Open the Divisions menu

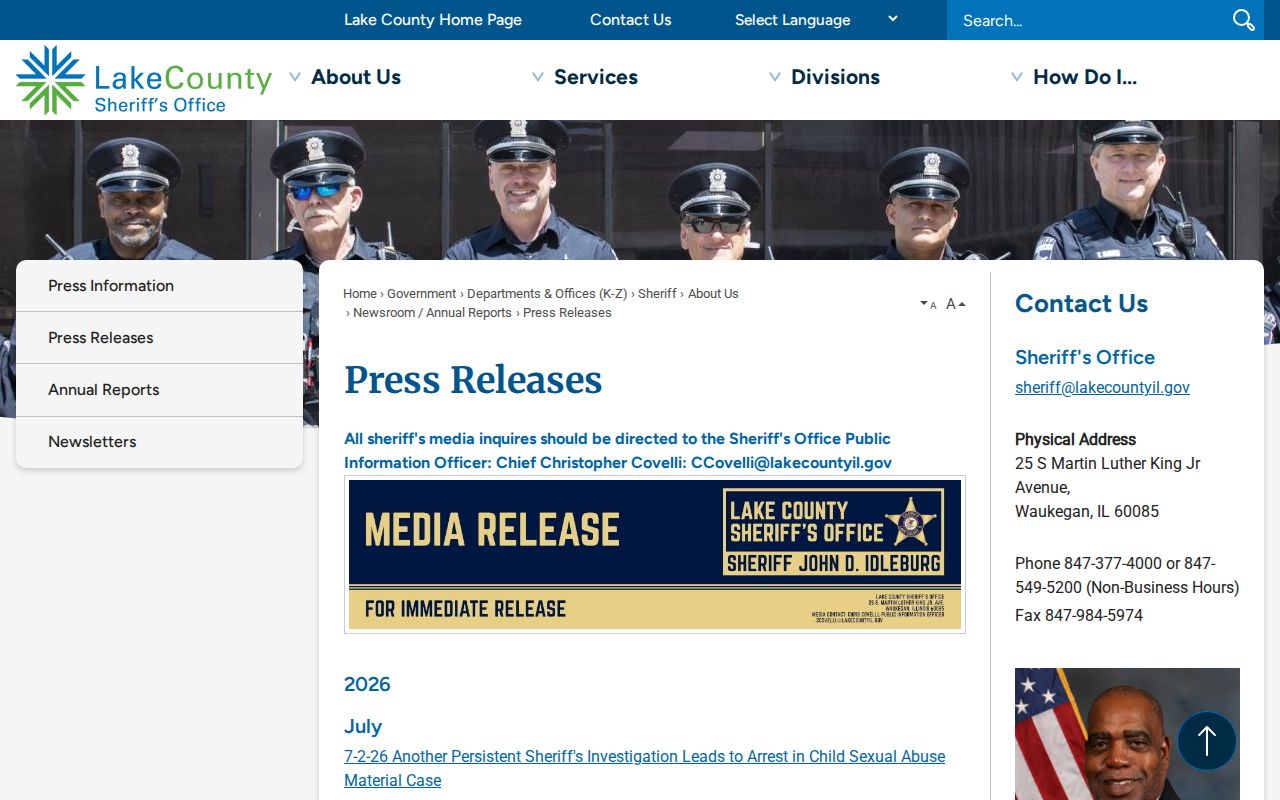click(835, 77)
